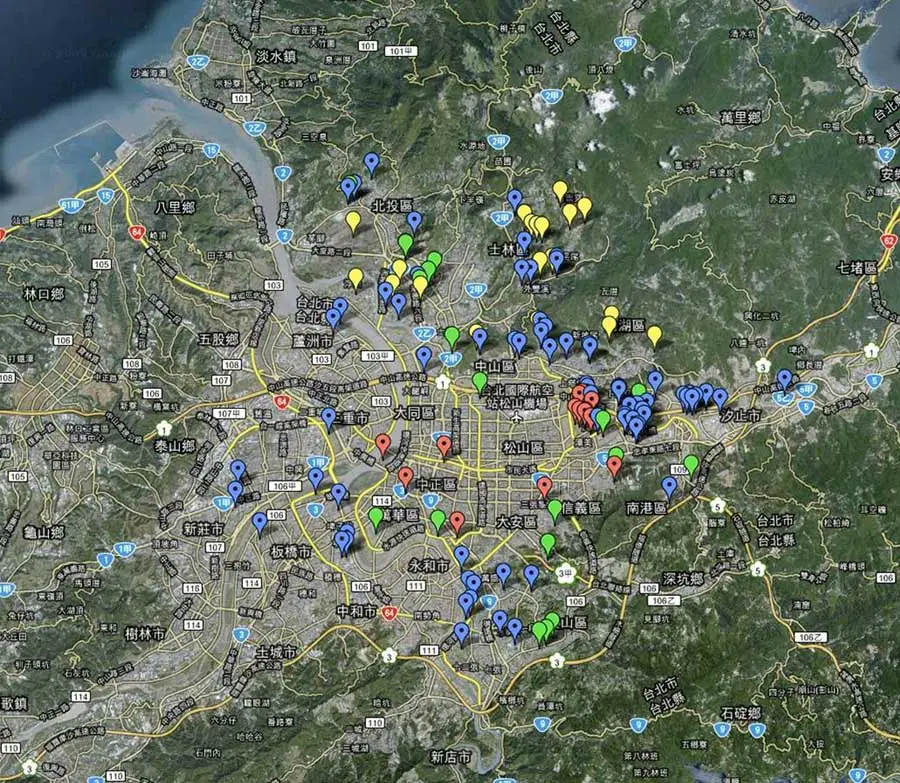Click the green pin left of 萬華區 label
The height and width of the screenshot is (783, 900).
376,517
